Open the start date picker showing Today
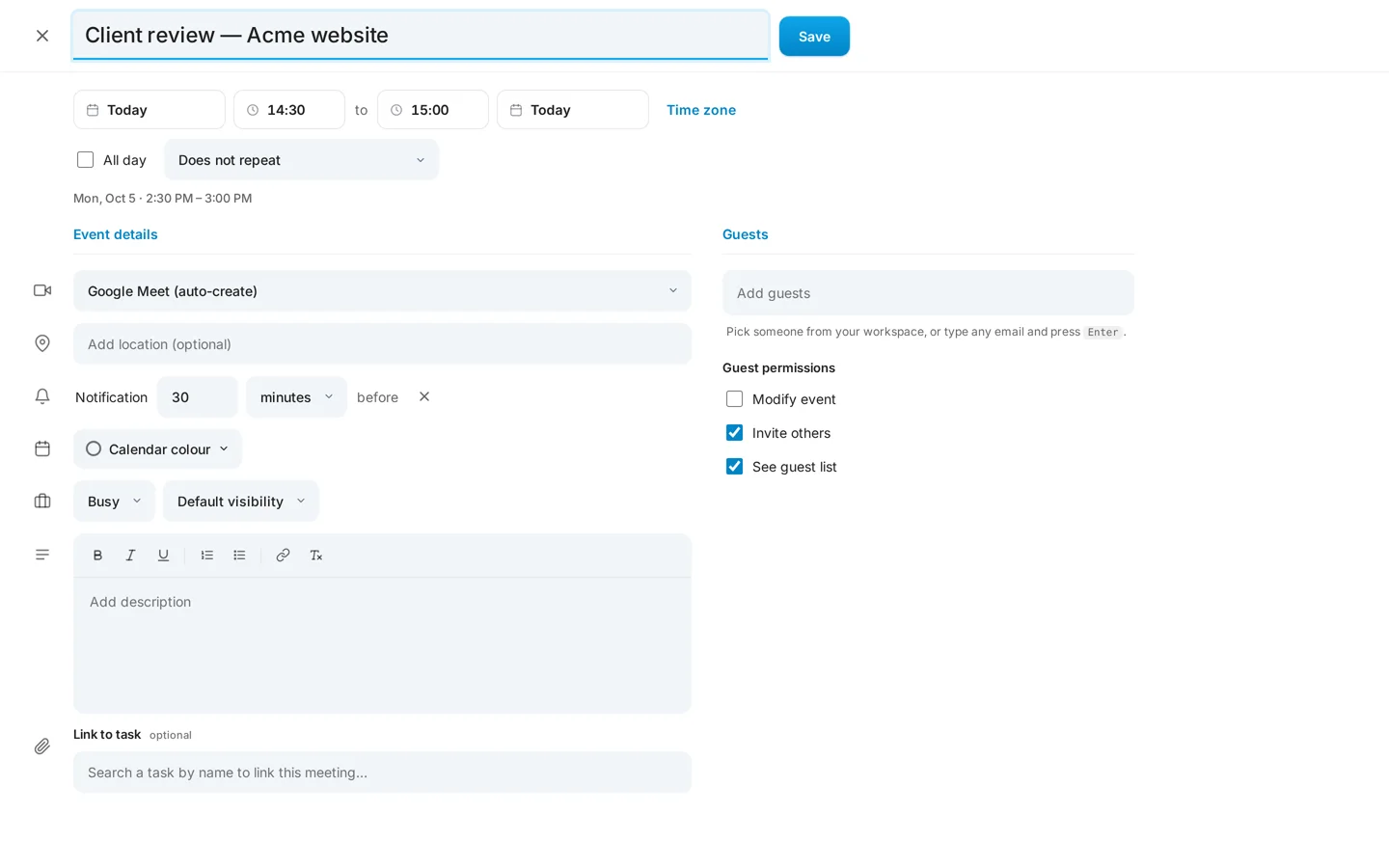Viewport: 1389px width, 868px height. (x=150, y=110)
